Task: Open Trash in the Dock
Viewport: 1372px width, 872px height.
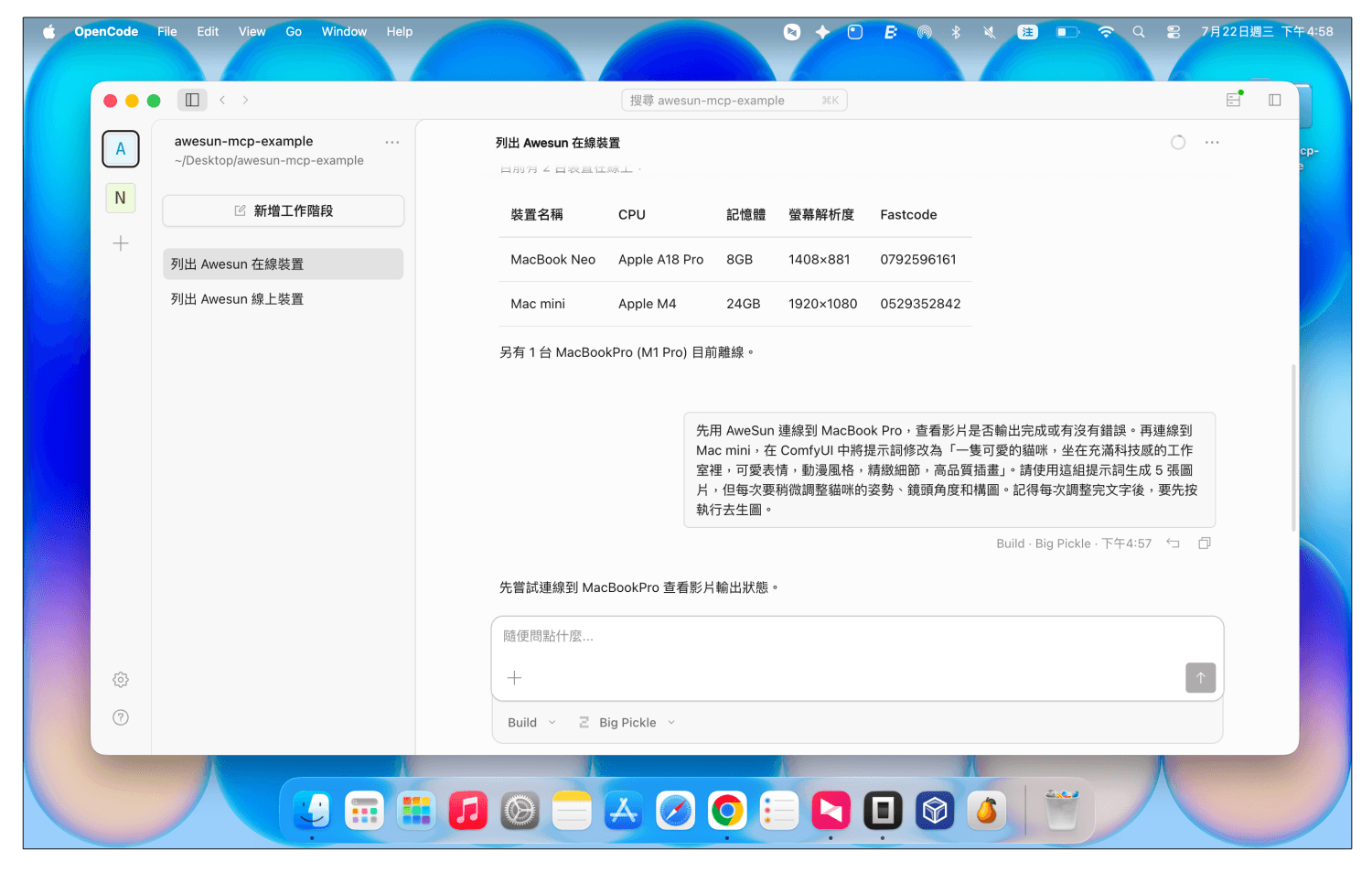Action: (1062, 811)
